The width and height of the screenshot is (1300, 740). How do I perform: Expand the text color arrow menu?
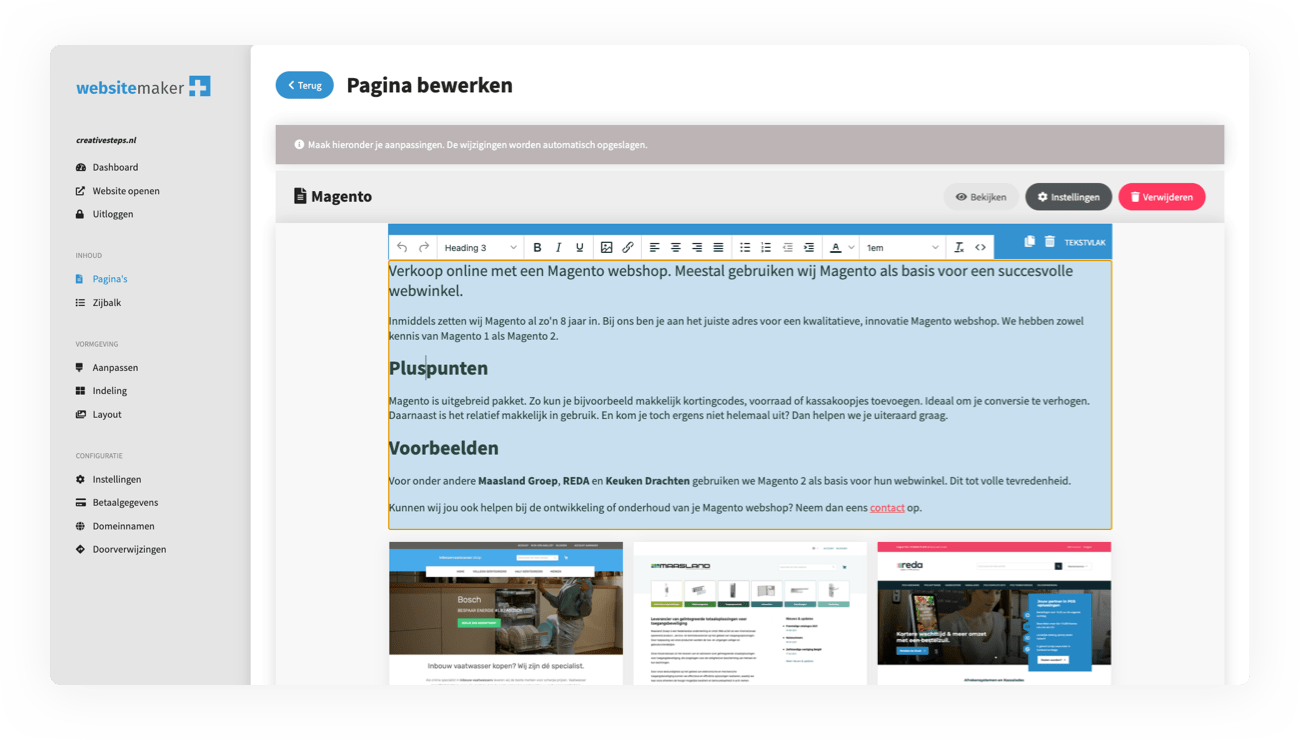(x=852, y=247)
